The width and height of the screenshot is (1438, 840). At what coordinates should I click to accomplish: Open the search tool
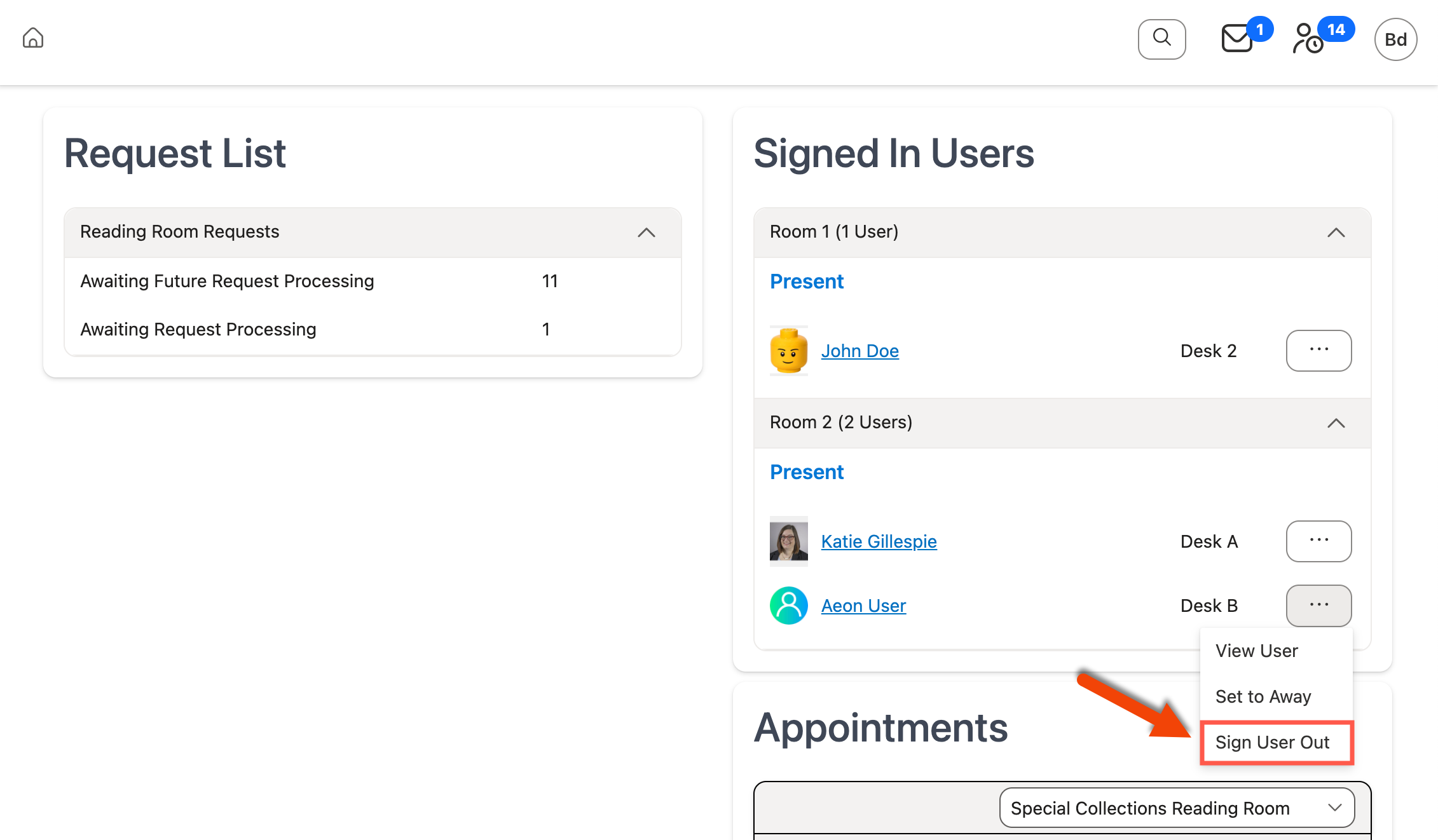pyautogui.click(x=1161, y=39)
